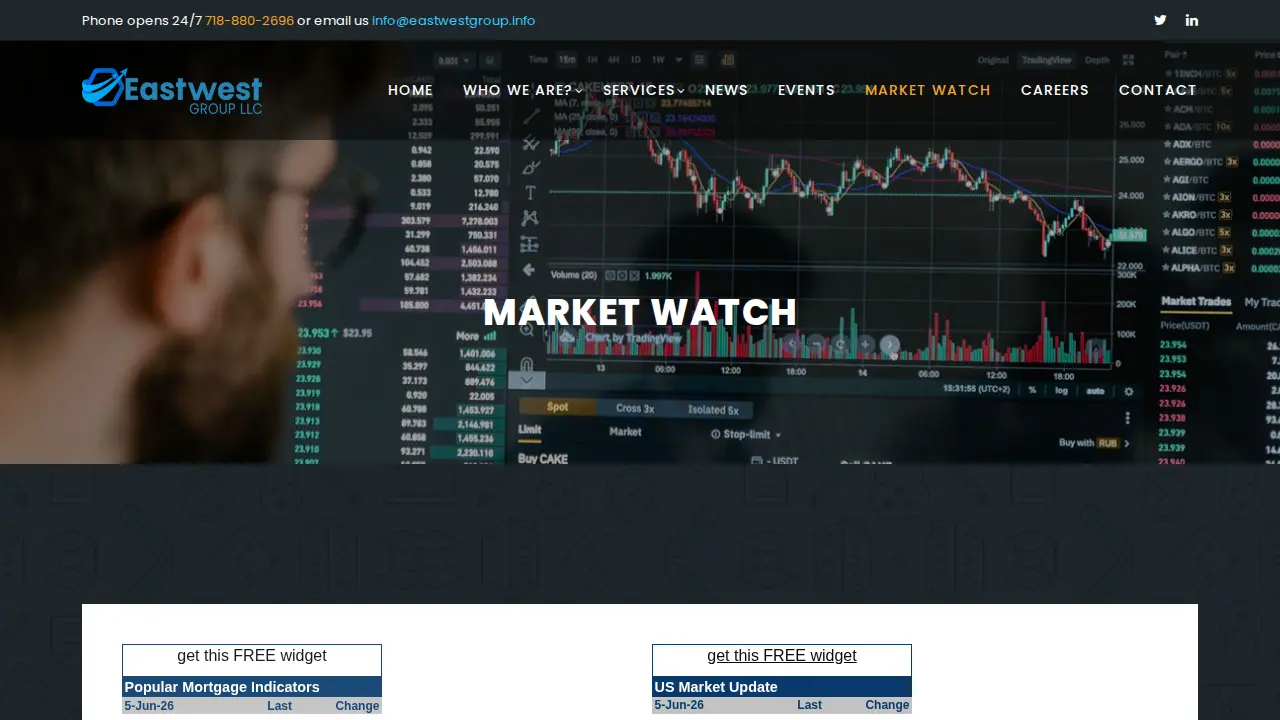Open the Events menu item
Image resolution: width=1280 pixels, height=720 pixels.
806,90
